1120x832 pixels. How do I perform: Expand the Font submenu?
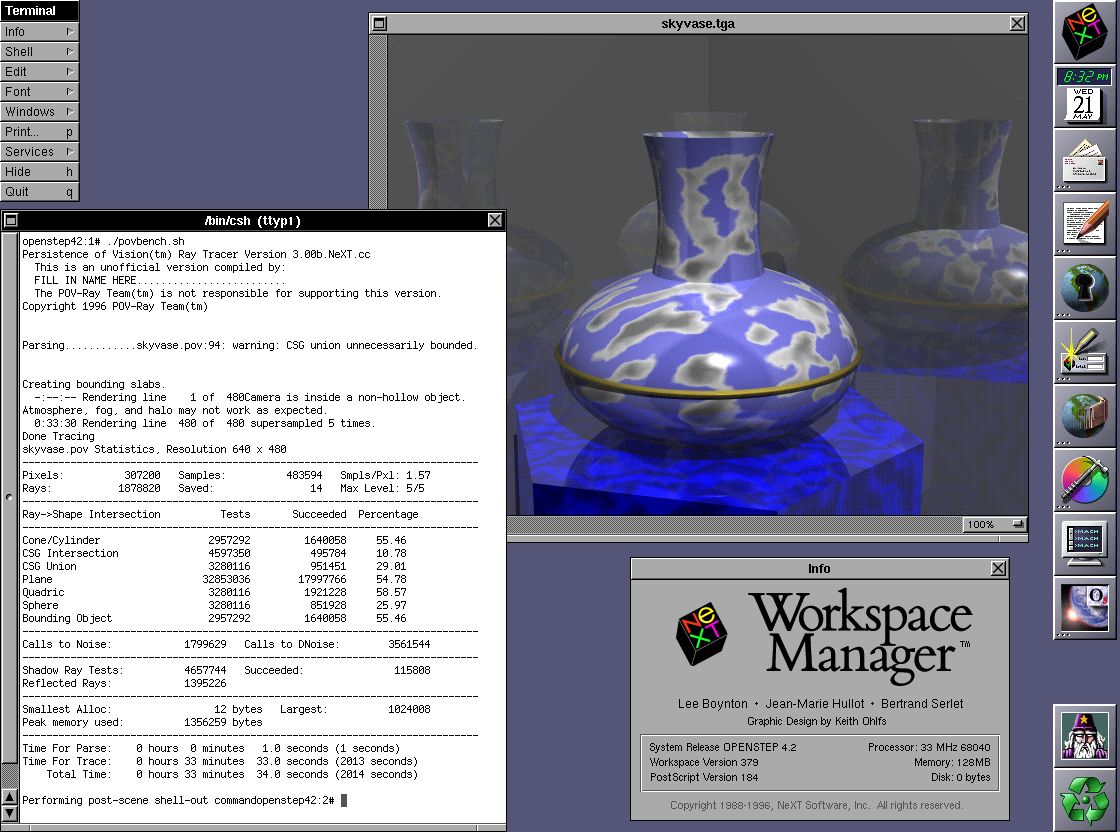[39, 92]
